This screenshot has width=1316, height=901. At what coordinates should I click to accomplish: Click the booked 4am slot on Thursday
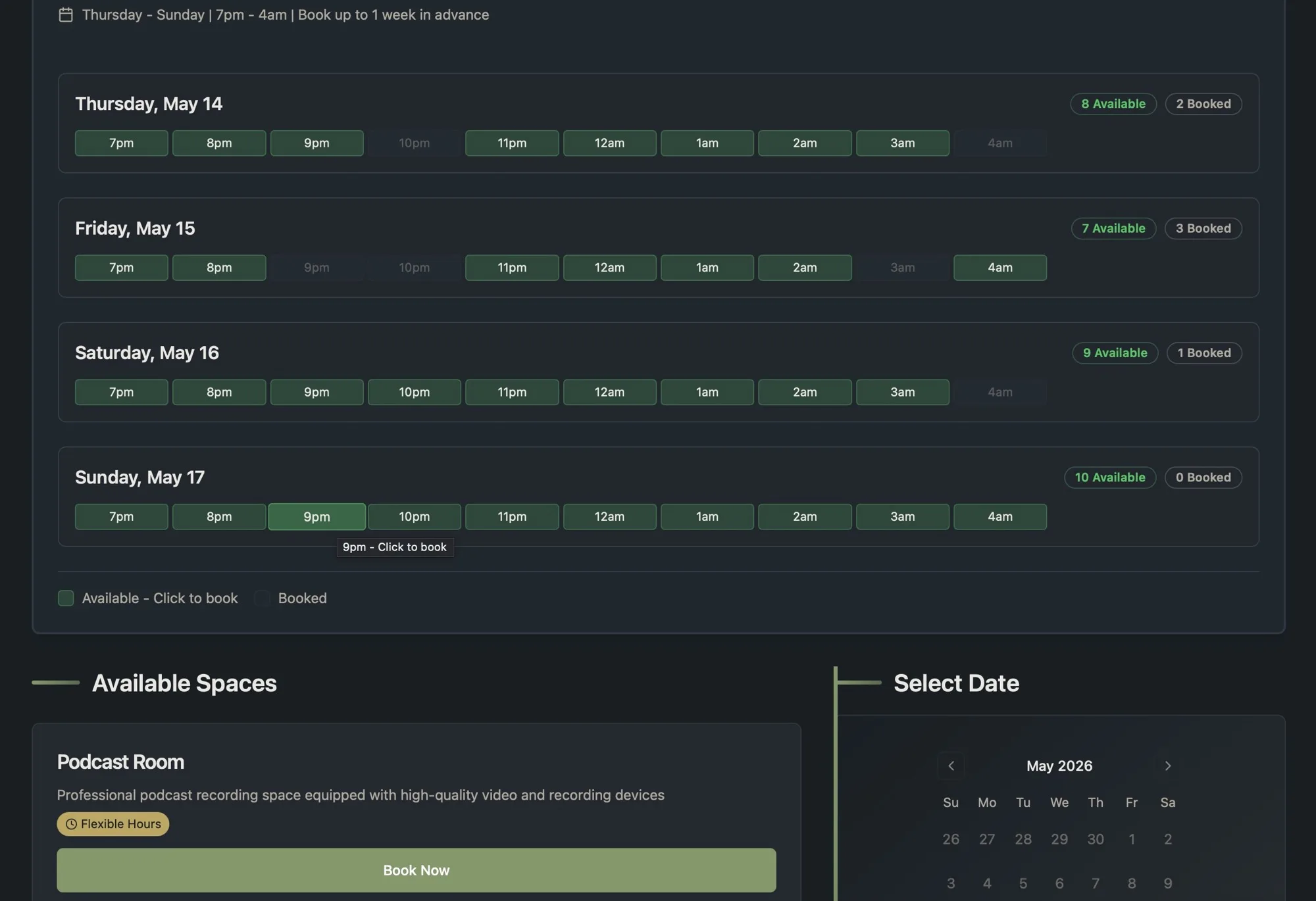(1000, 143)
